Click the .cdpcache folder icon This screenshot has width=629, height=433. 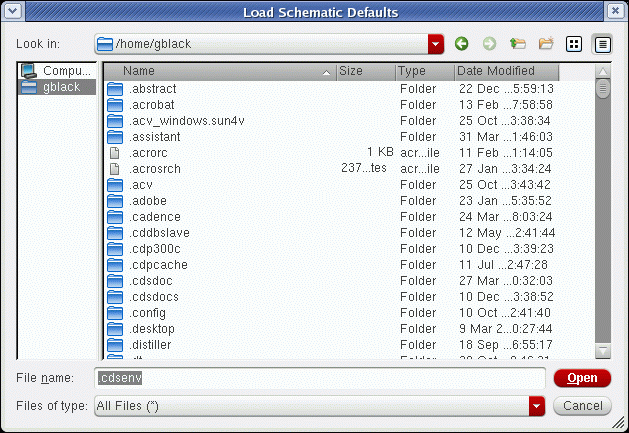click(x=115, y=265)
